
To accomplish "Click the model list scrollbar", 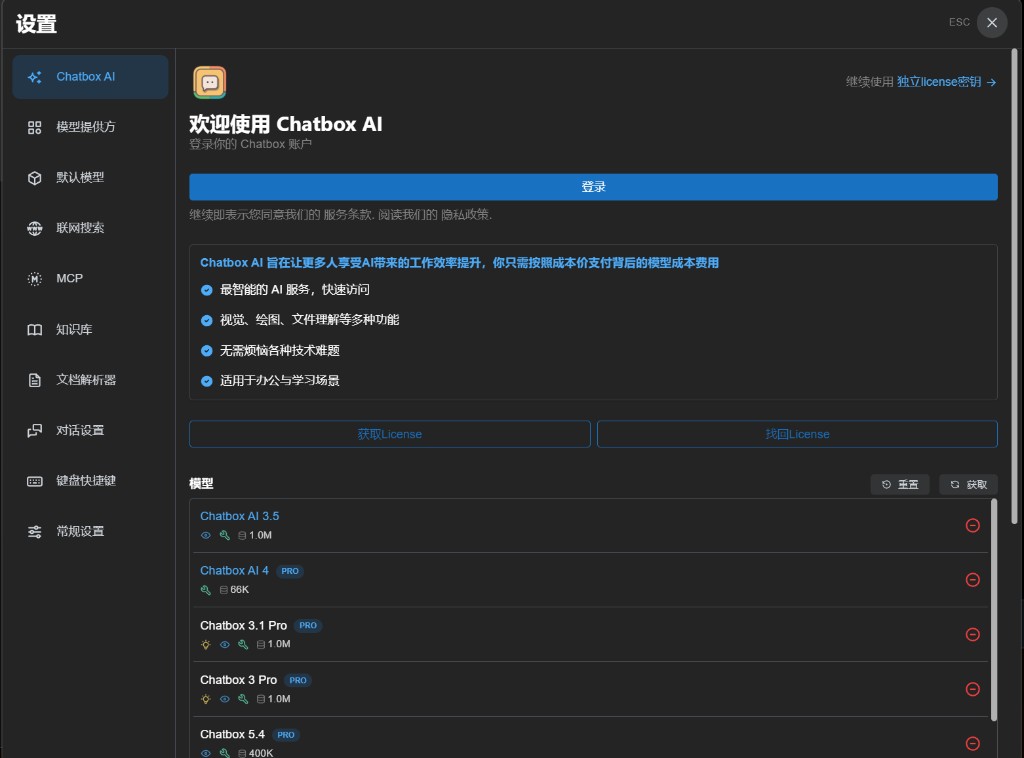I will click(x=994, y=610).
